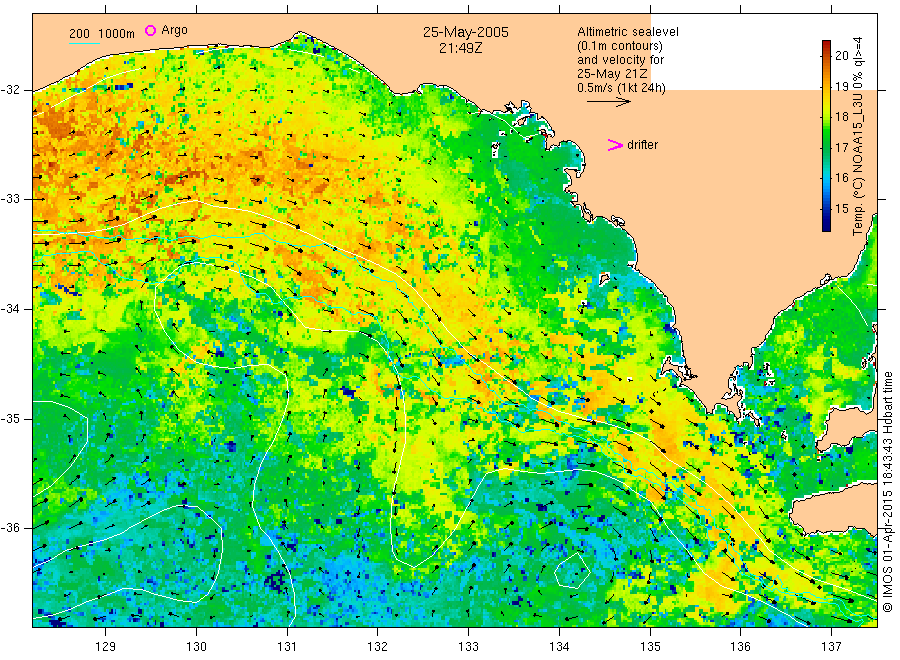900x660 pixels.
Task: Click the longitude label 129
Action: [106, 647]
